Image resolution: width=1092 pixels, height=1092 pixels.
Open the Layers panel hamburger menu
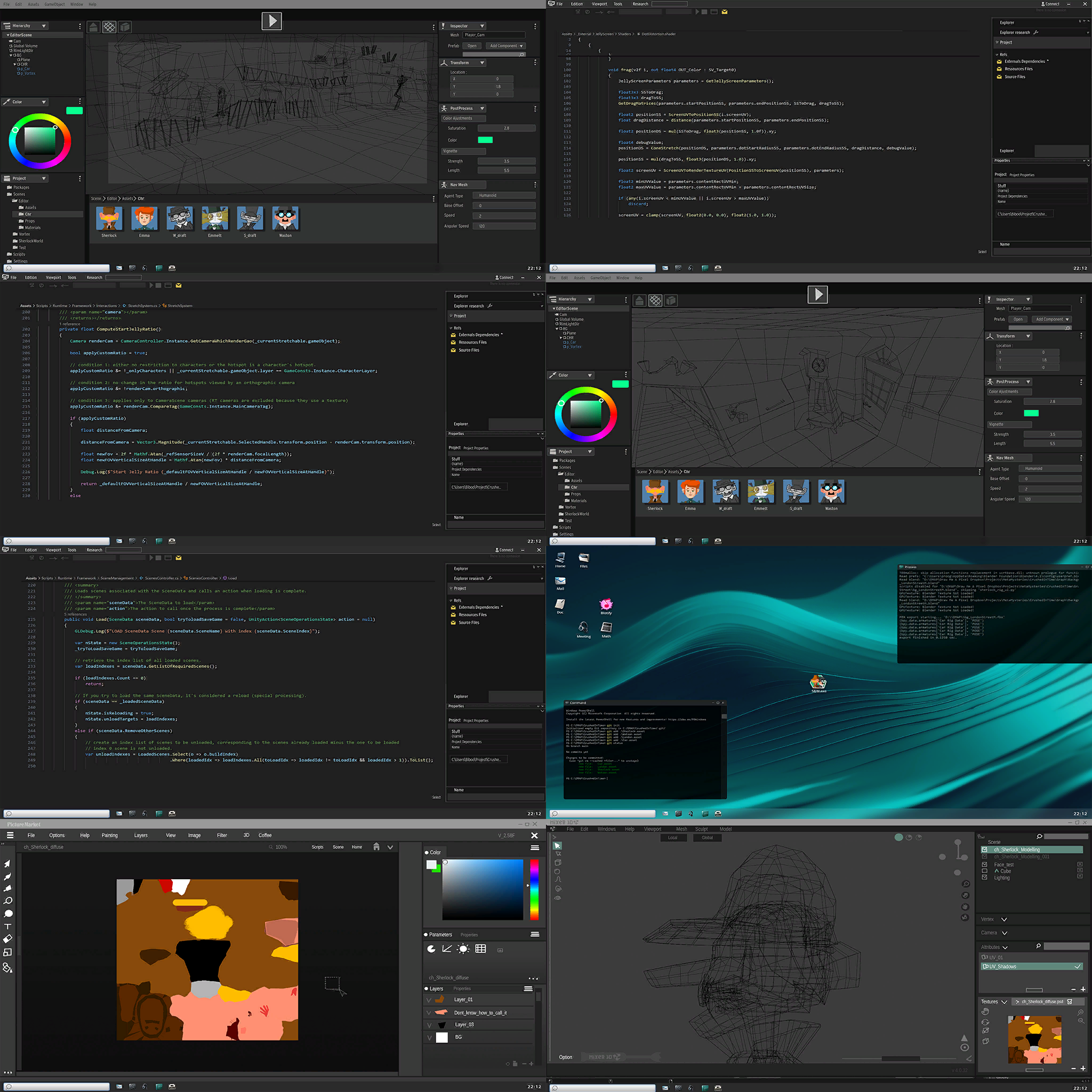(528, 989)
